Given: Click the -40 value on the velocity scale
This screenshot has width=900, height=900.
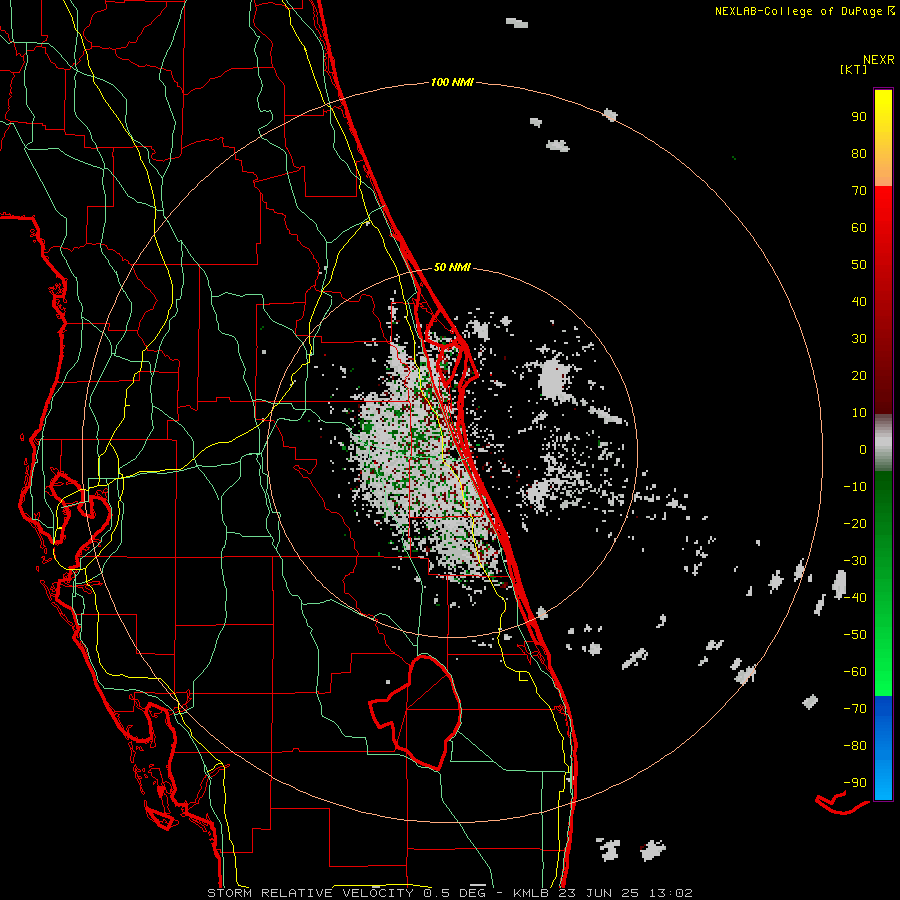Looking at the screenshot, I should [x=855, y=598].
